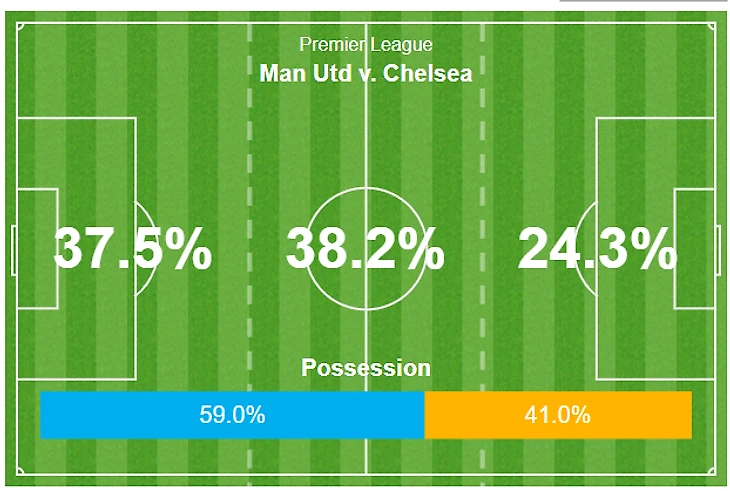
Task: Click inside the left six-yard box
Action: pos(38,249)
